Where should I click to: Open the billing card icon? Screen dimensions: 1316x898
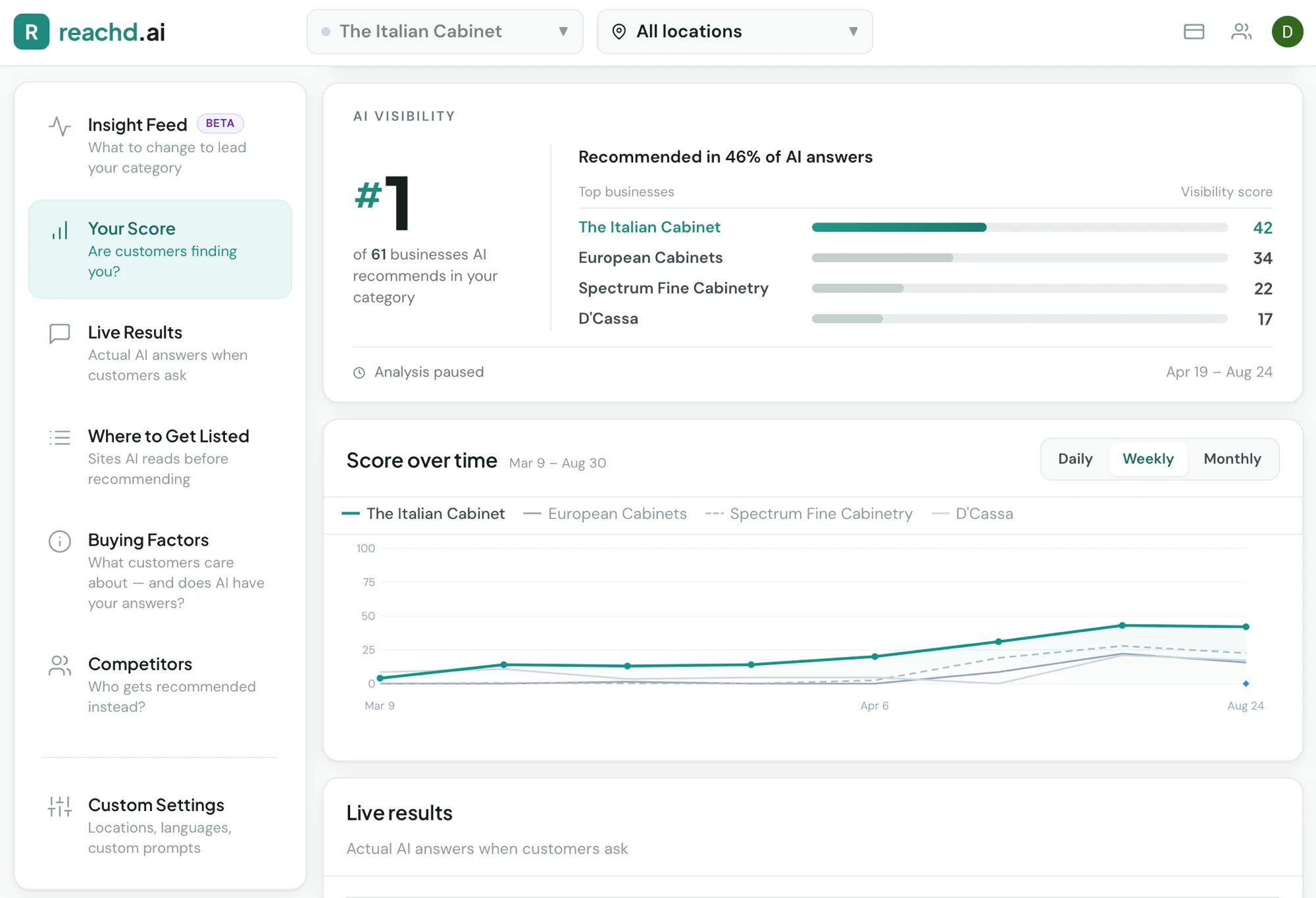coord(1194,32)
